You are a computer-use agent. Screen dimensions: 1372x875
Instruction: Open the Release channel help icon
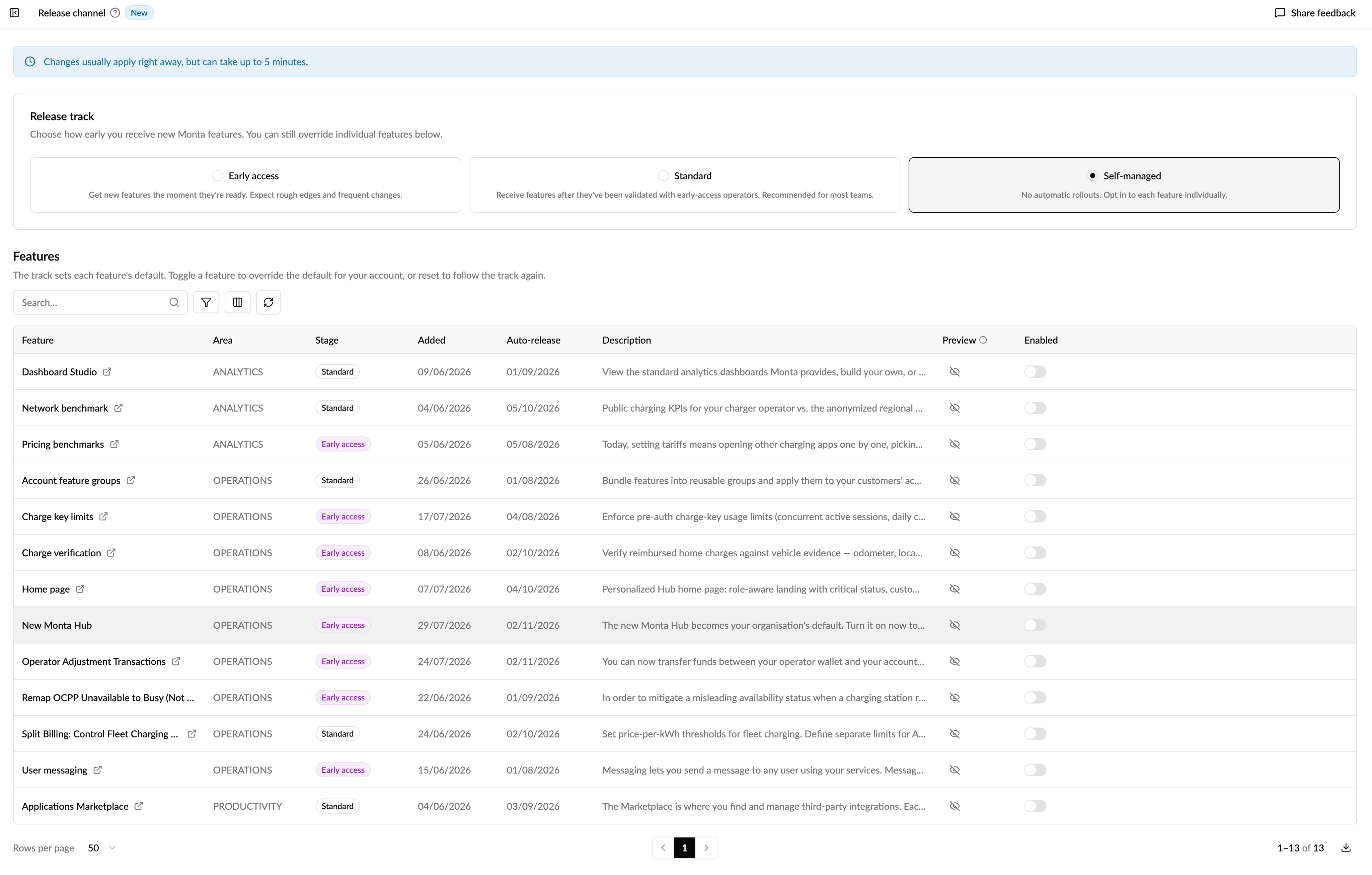115,13
